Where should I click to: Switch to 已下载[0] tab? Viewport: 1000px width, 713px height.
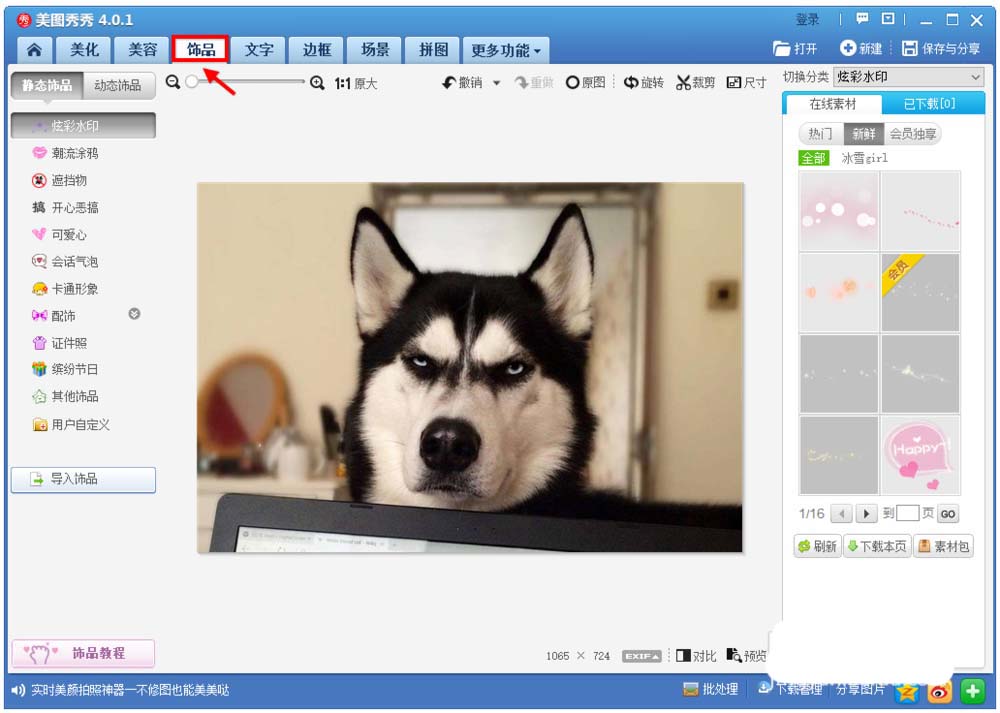pyautogui.click(x=930, y=104)
